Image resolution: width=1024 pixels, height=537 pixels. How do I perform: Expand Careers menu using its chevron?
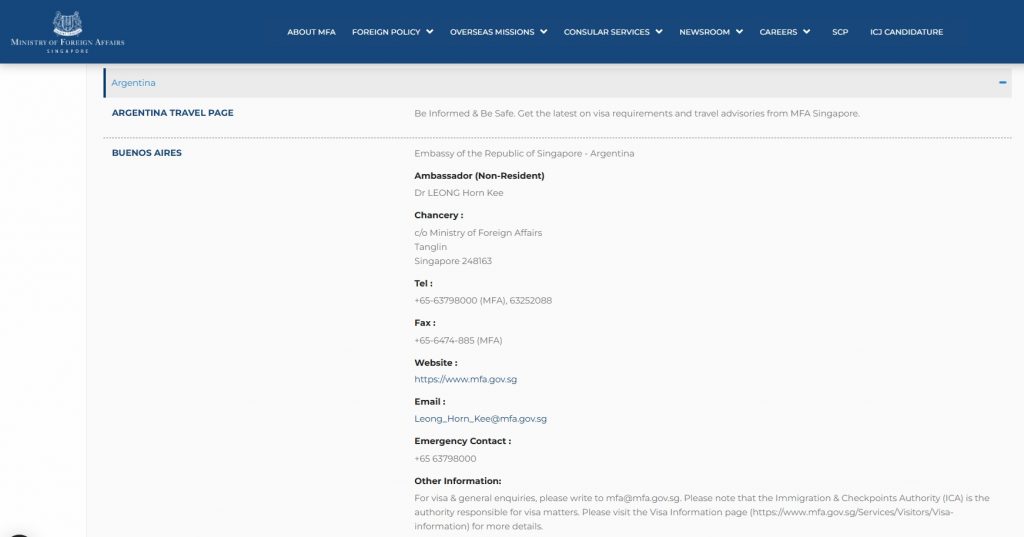[806, 32]
